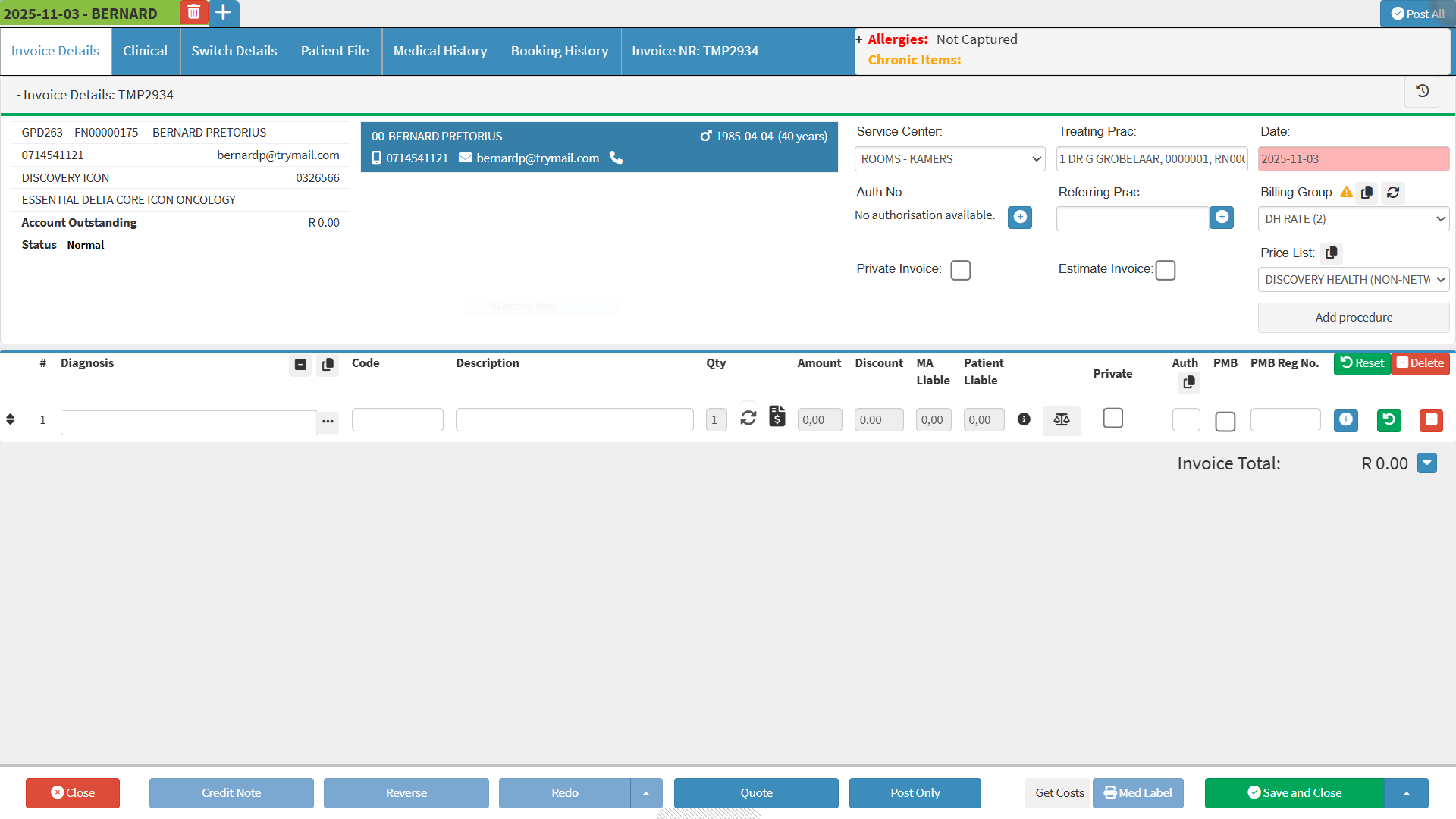1456x819 pixels.
Task: Click the red trash icon beside BERNARD tab
Action: 193,12
